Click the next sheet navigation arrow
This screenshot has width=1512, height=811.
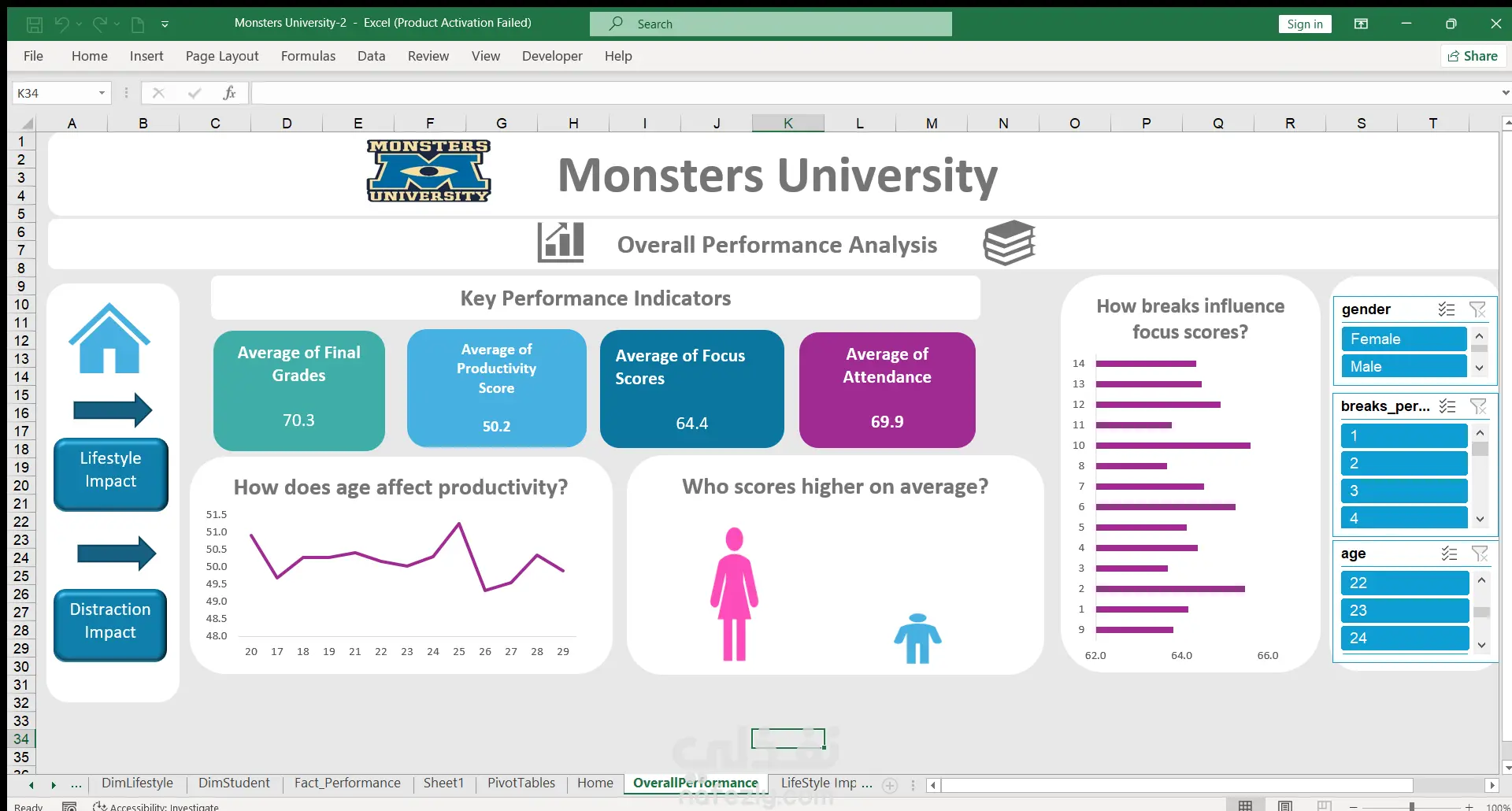pyautogui.click(x=54, y=785)
